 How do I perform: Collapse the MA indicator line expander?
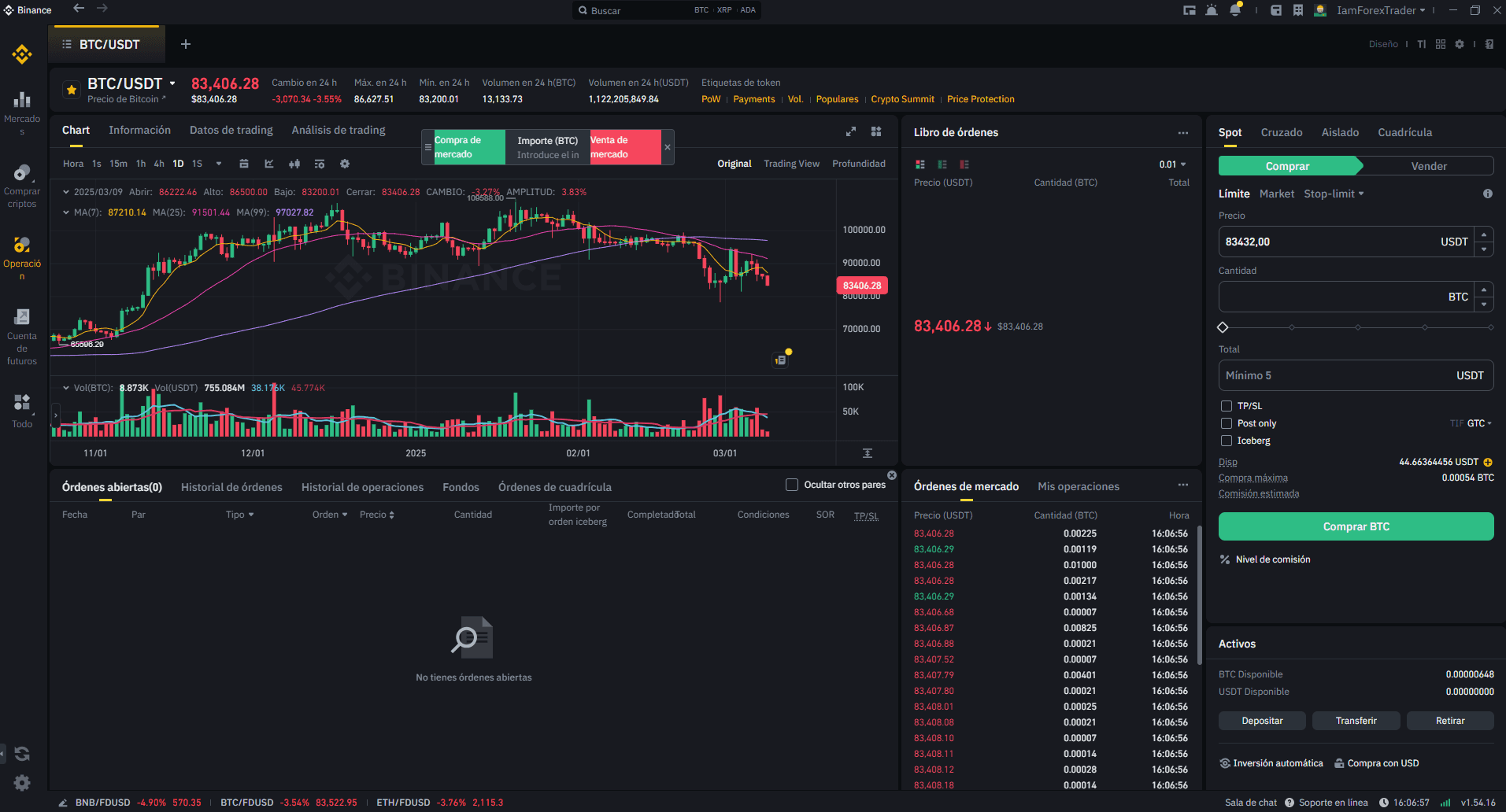(66, 212)
